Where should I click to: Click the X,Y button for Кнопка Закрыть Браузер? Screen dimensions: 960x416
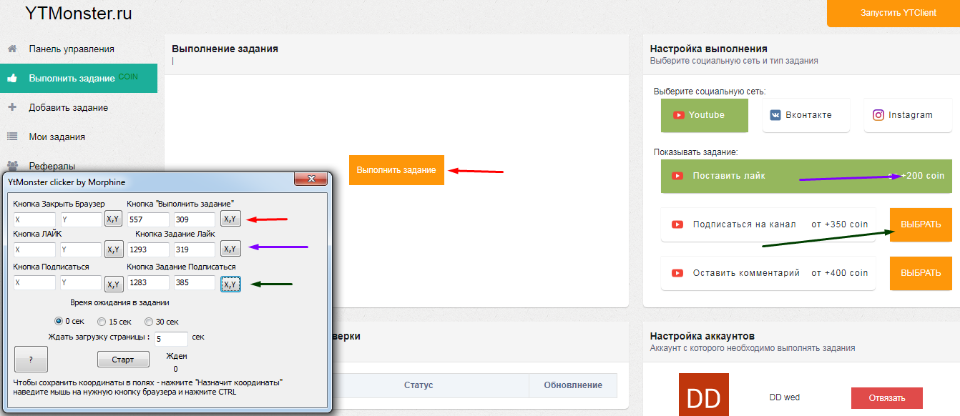(113, 219)
